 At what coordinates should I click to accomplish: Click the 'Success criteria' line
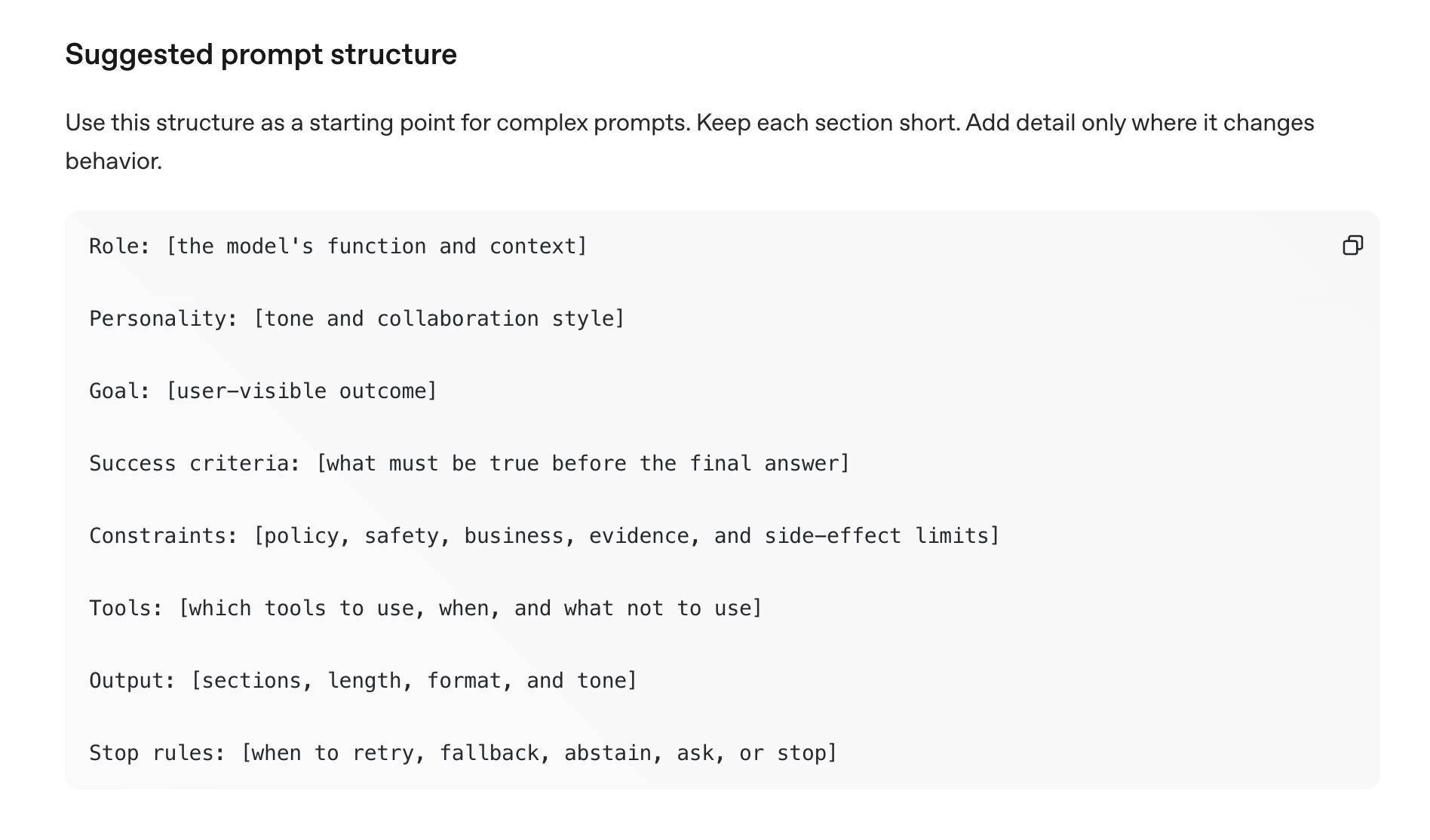click(x=469, y=463)
